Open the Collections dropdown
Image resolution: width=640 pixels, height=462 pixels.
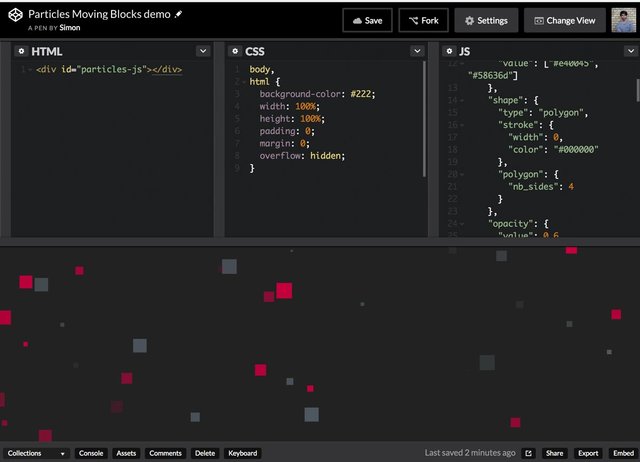(x=36, y=453)
